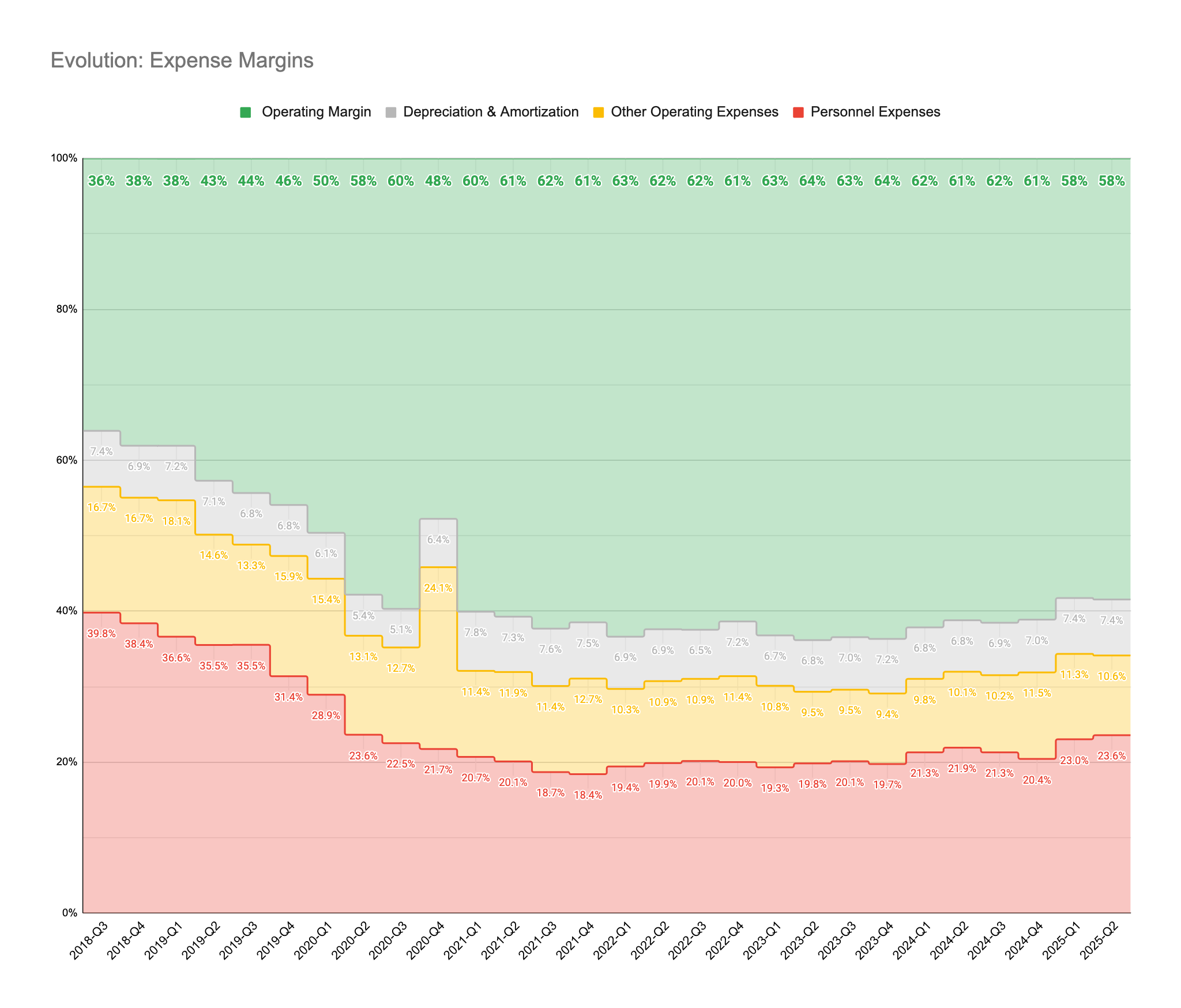Click the 7.8% depreciation label for 2021-Q1
The image size is (1181, 1008).
(x=475, y=633)
